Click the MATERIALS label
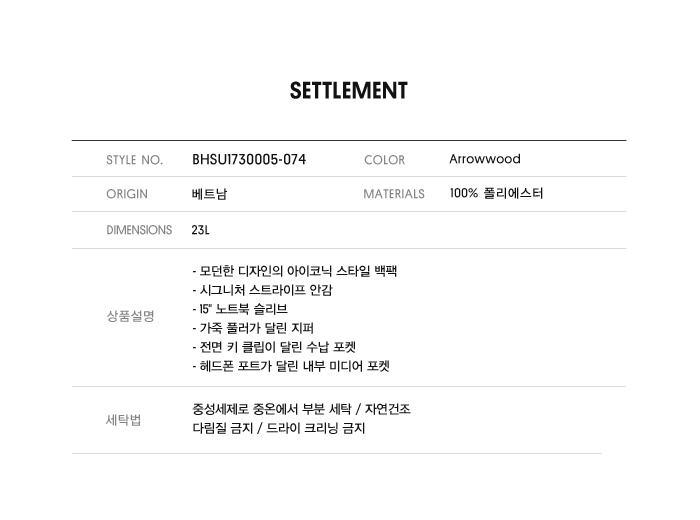The height and width of the screenshot is (520, 700). point(394,194)
